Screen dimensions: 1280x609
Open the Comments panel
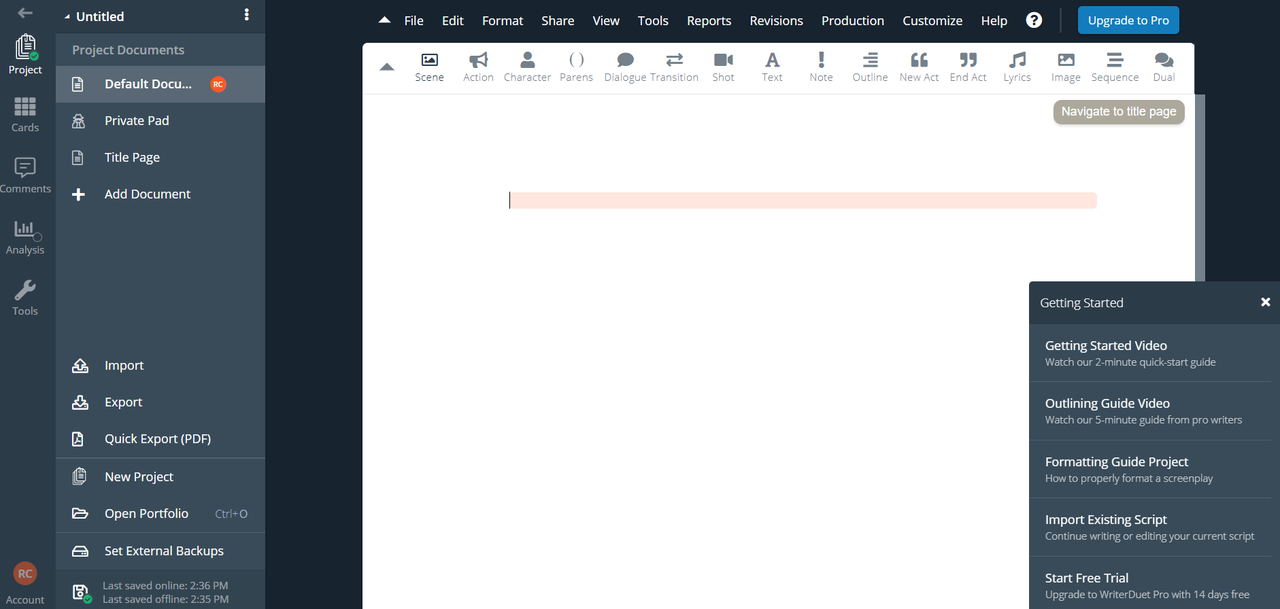(x=25, y=176)
